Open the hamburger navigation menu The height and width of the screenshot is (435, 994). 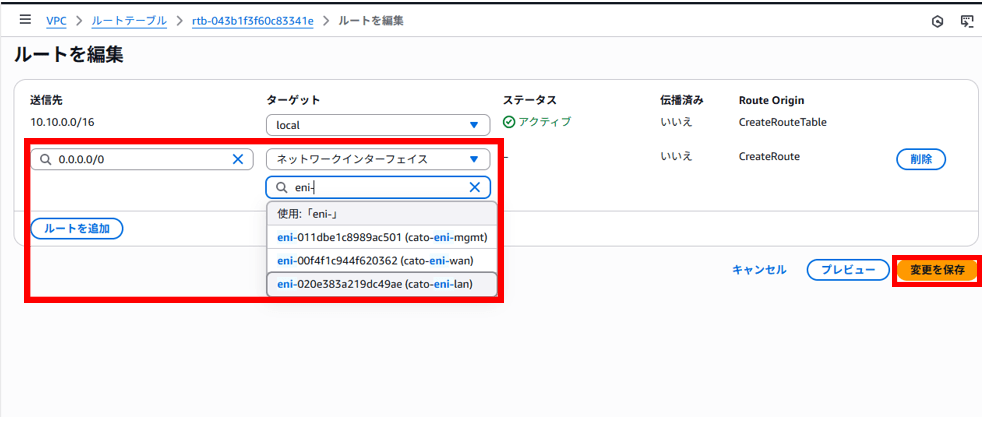(x=25, y=20)
